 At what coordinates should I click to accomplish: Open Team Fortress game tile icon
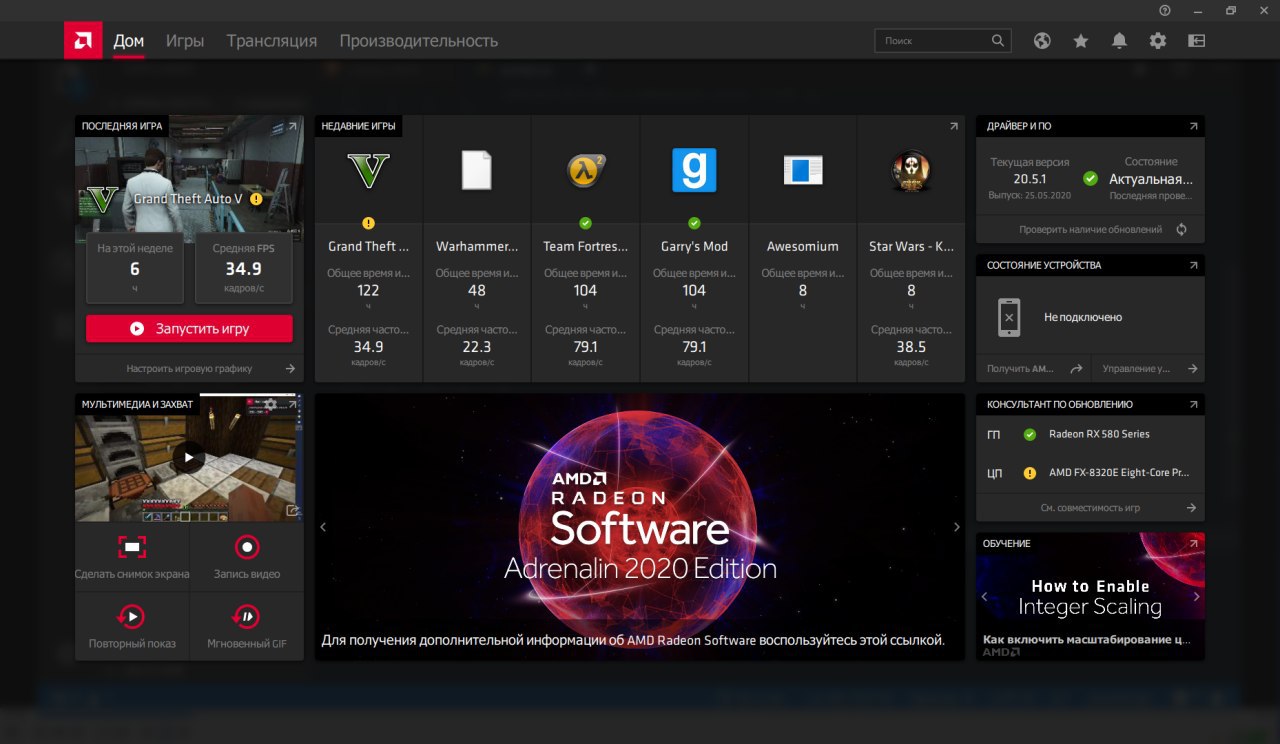585,171
